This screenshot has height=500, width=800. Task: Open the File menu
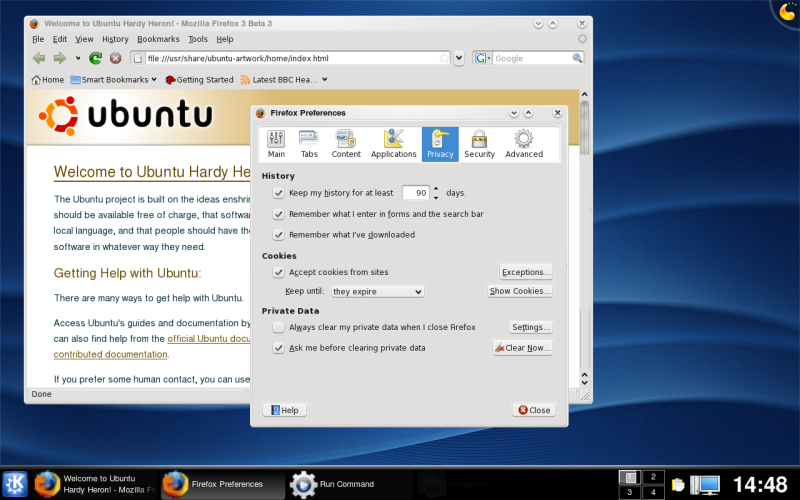click(38, 39)
